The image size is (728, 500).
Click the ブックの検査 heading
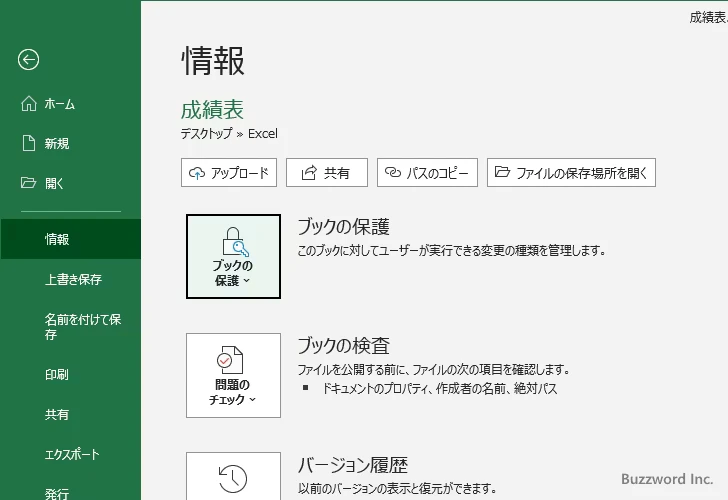(x=344, y=346)
